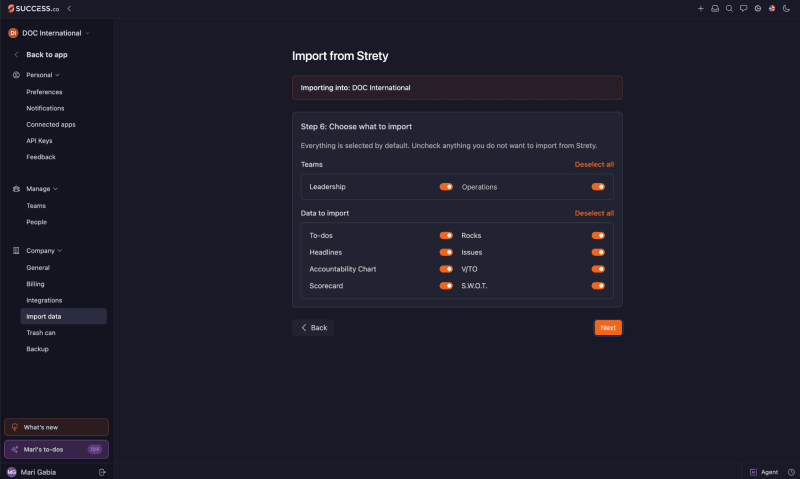Turn off the Issues import toggle

598,252
